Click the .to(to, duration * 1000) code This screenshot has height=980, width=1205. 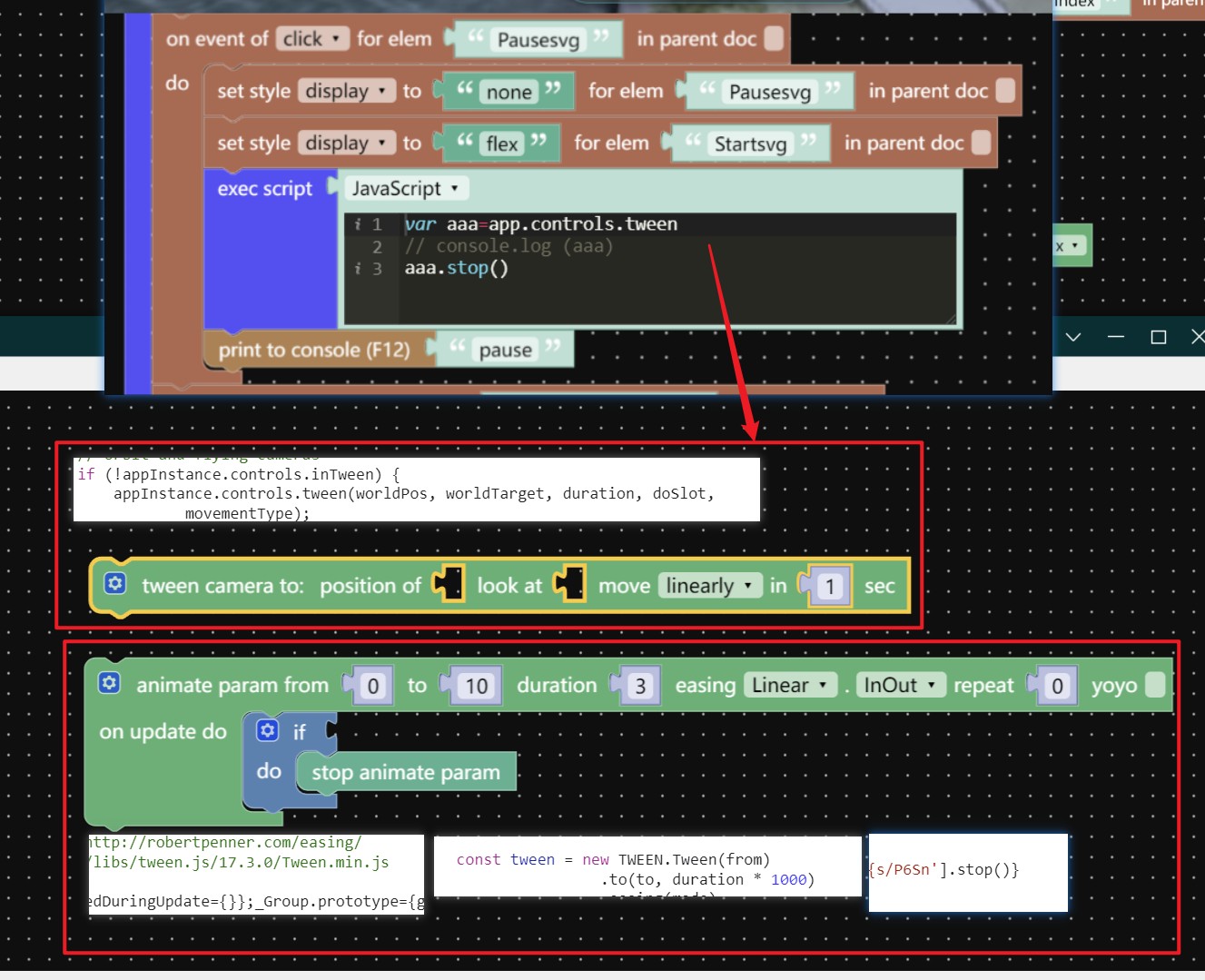706,879
